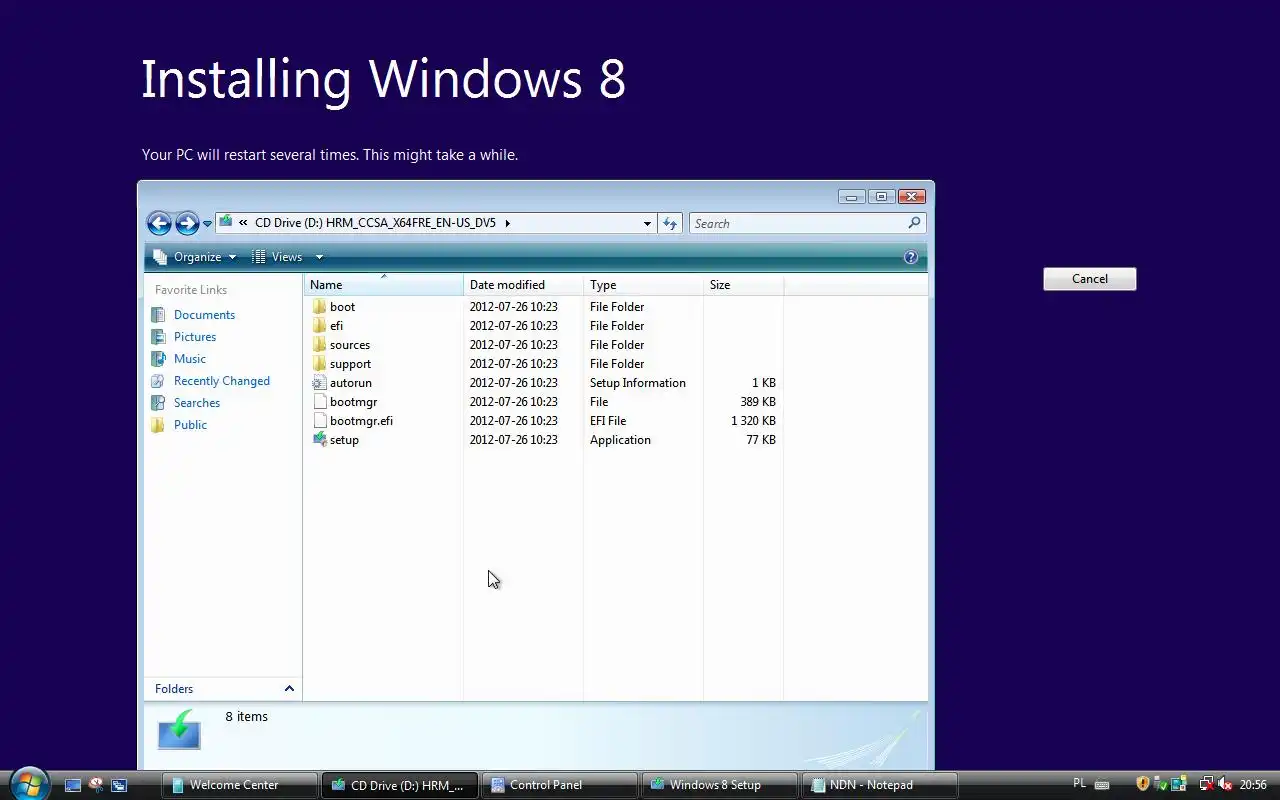Select the efi folder
Viewport: 1280px width, 800px height.
(336, 326)
